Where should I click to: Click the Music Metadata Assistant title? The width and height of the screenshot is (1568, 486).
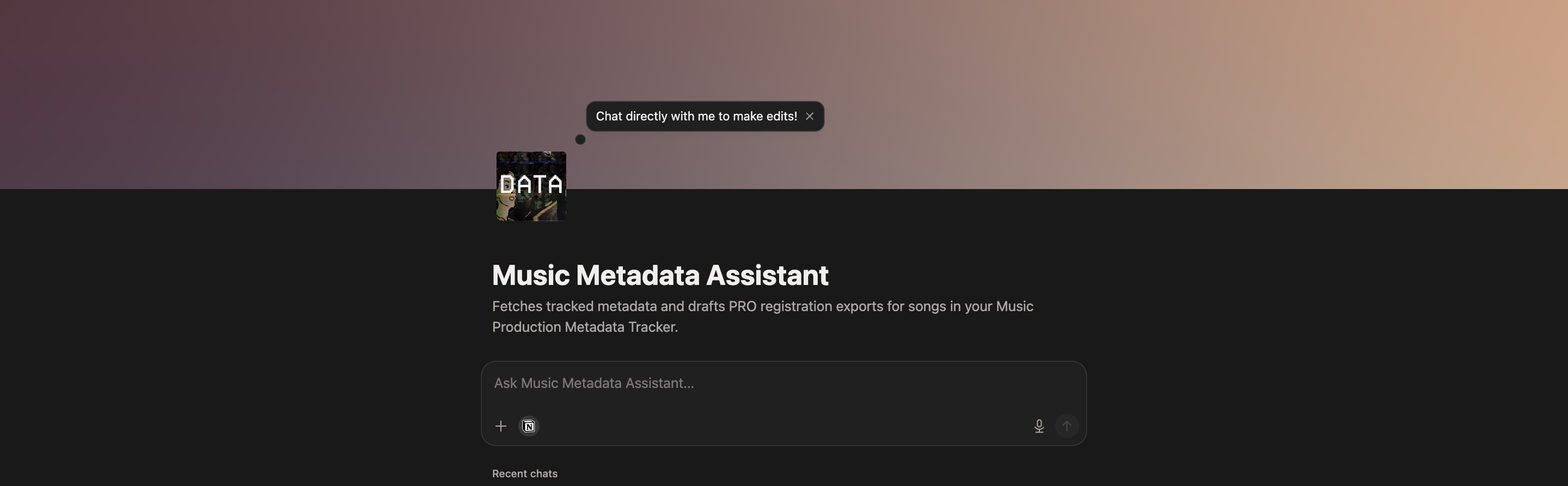click(x=660, y=275)
